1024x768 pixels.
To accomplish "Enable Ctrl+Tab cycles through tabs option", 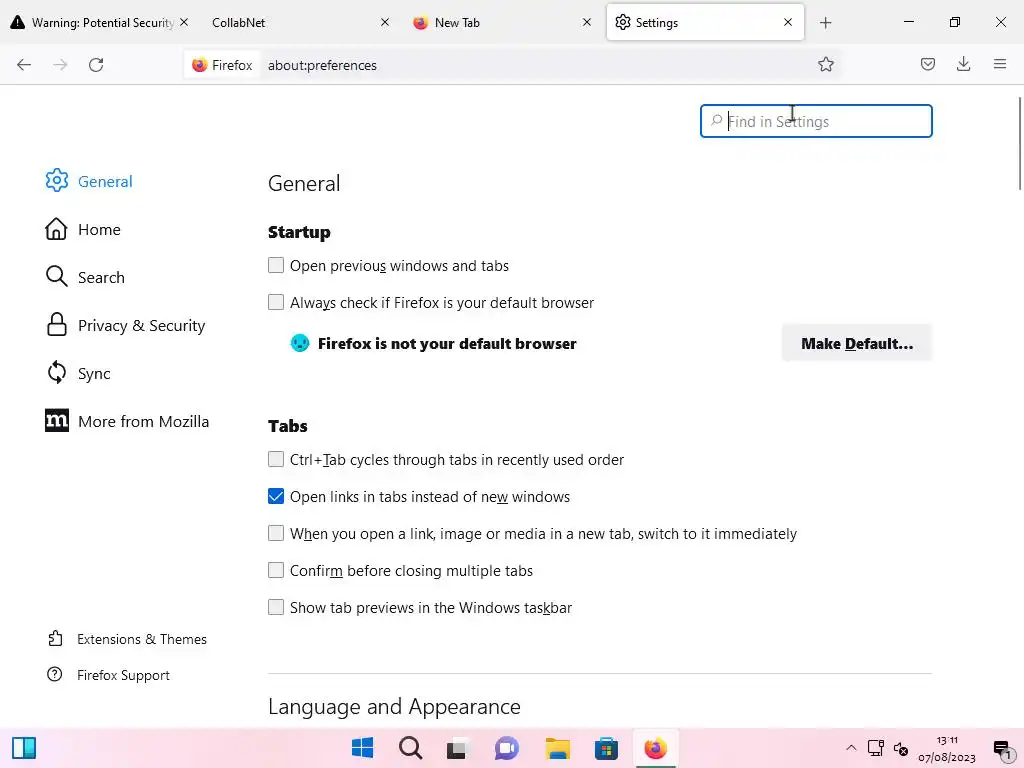I will tap(276, 459).
